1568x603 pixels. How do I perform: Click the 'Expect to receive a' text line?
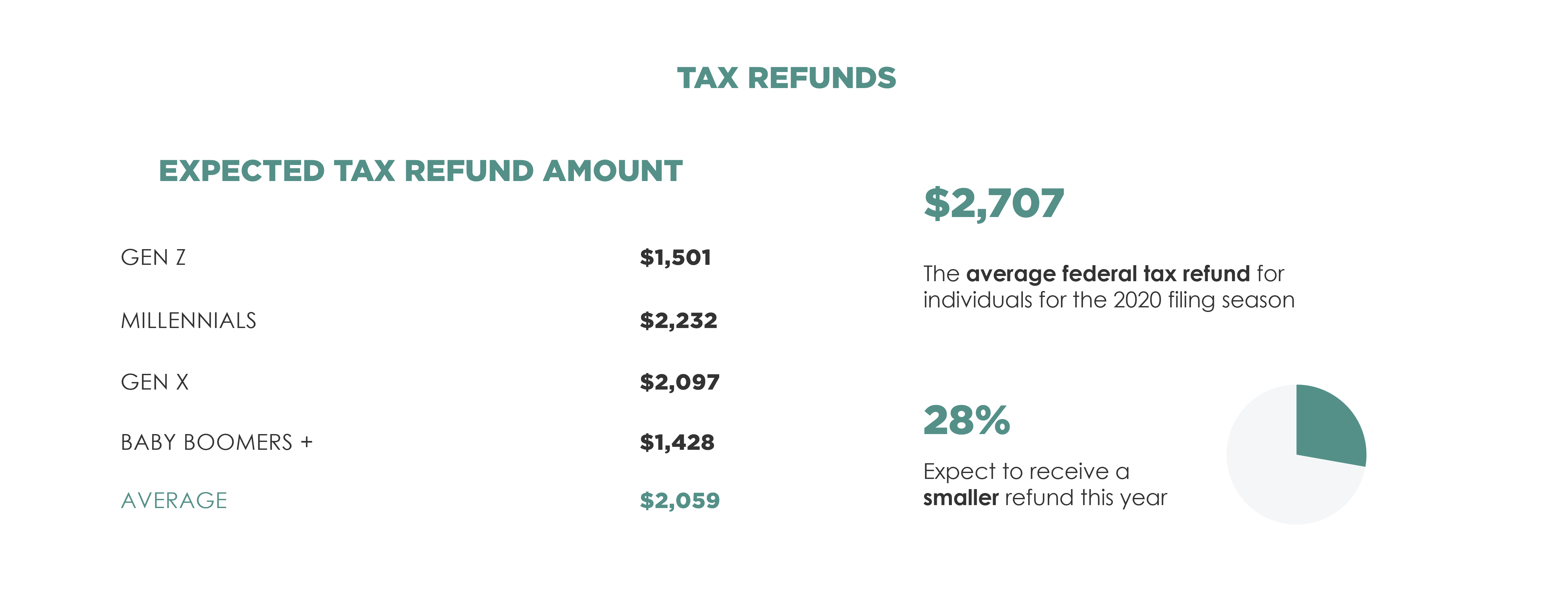(1026, 471)
